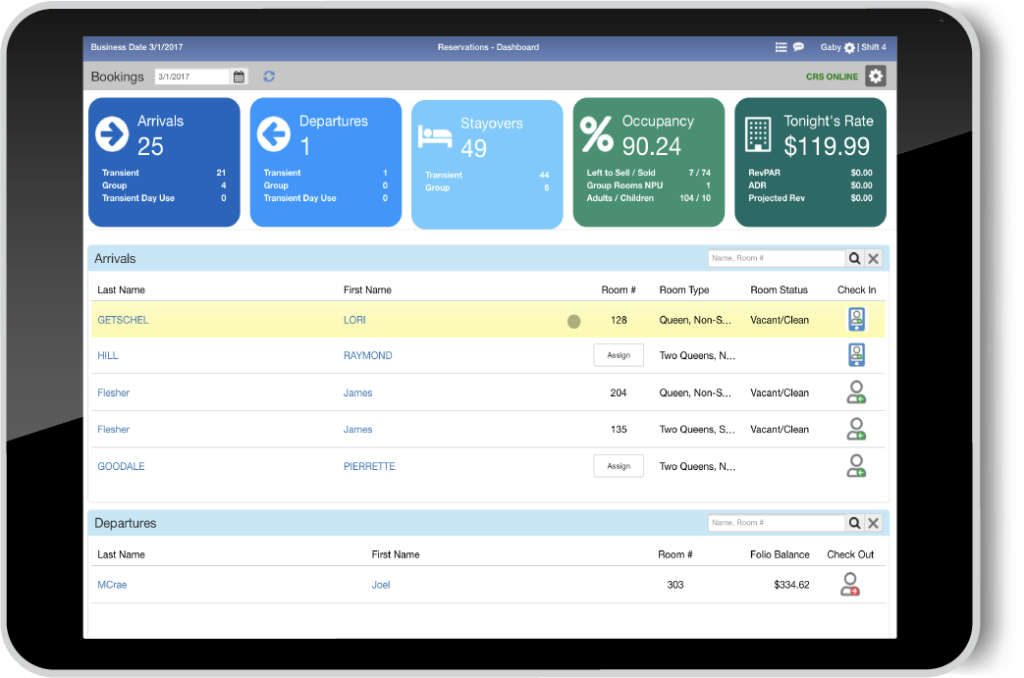Image resolution: width=1024 pixels, height=678 pixels.
Task: Assign room for HILL reservation
Action: (x=618, y=355)
